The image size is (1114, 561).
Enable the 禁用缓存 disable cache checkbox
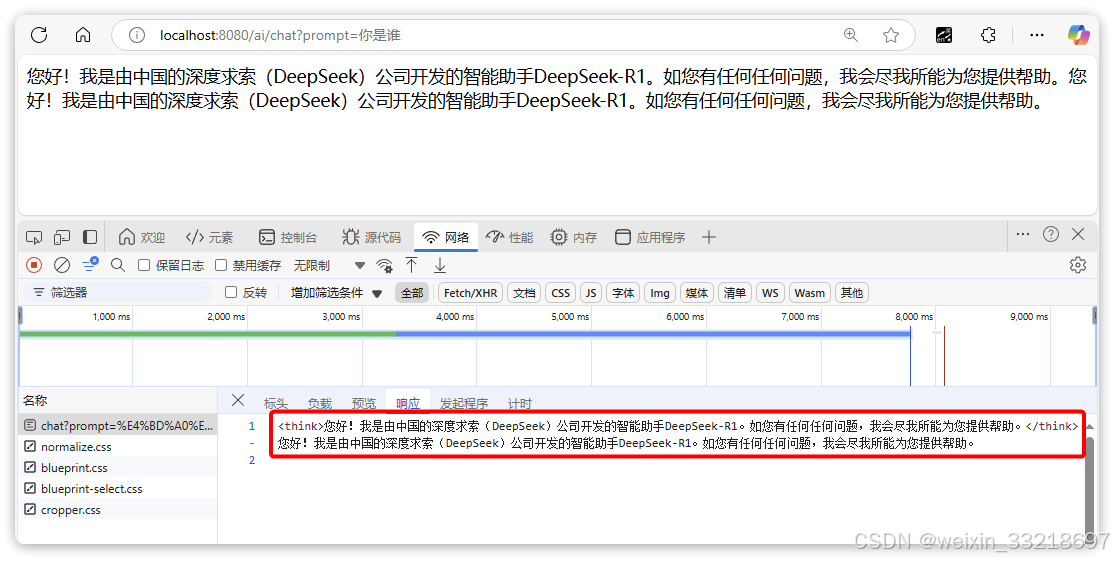221,265
